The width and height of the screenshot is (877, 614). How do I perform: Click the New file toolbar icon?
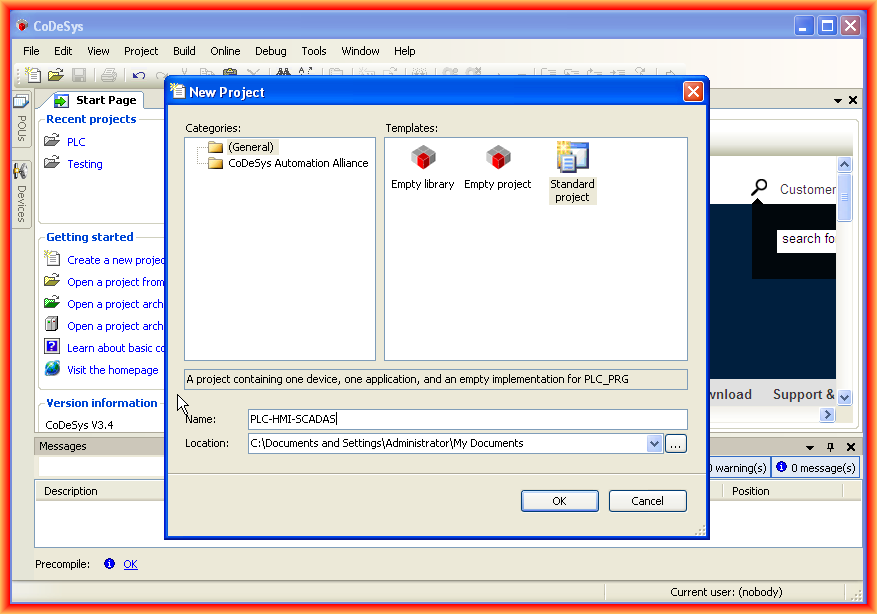click(34, 75)
